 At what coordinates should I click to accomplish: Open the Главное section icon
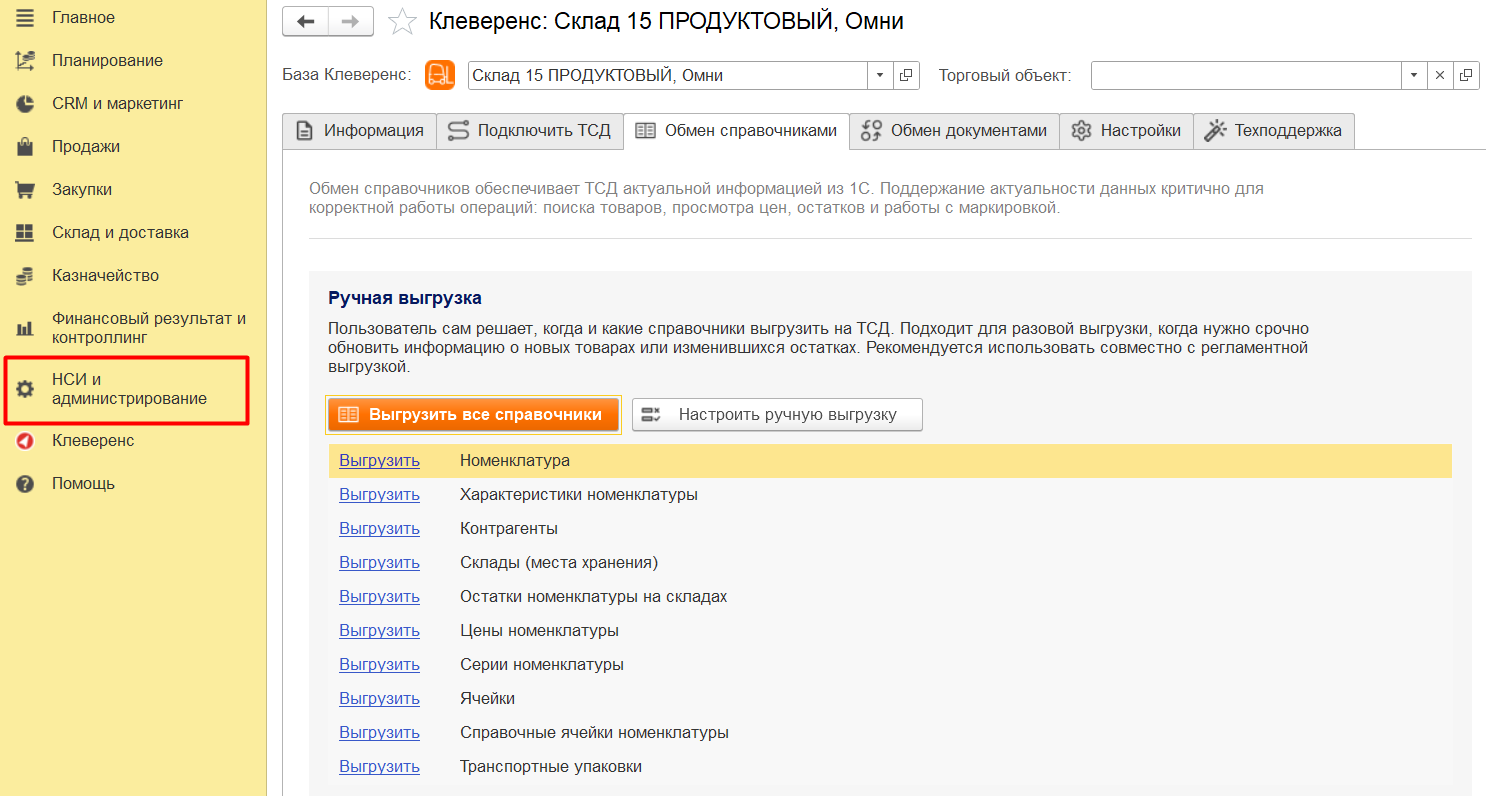25,18
